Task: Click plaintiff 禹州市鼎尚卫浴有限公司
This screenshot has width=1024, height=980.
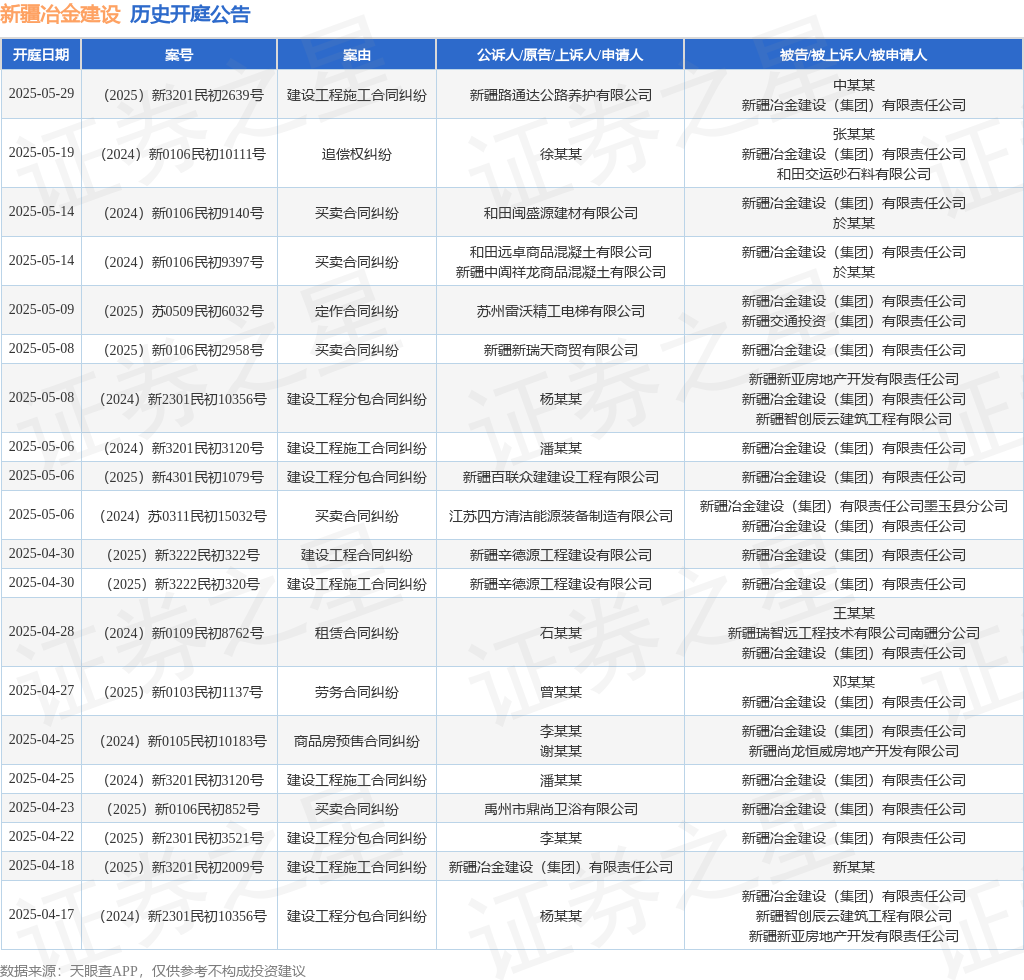Action: coord(560,809)
